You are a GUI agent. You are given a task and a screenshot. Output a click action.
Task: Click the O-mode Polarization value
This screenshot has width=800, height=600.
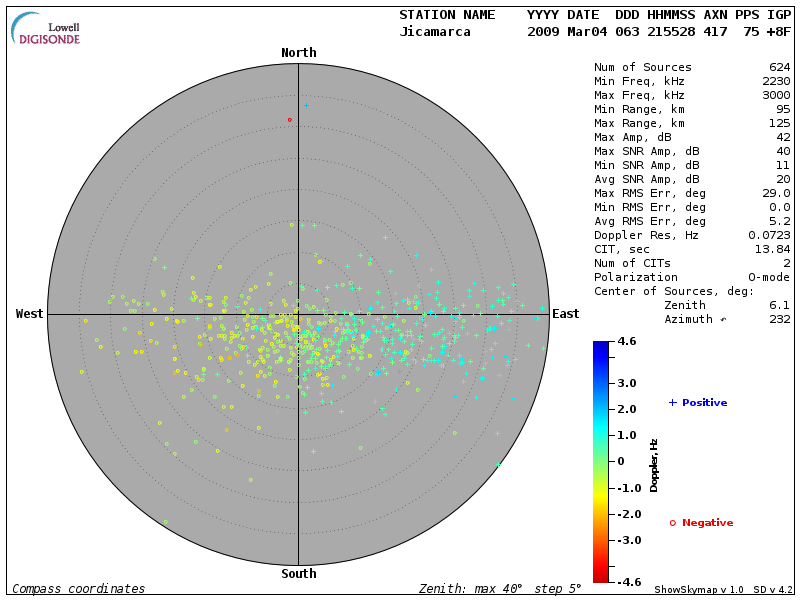(767, 278)
